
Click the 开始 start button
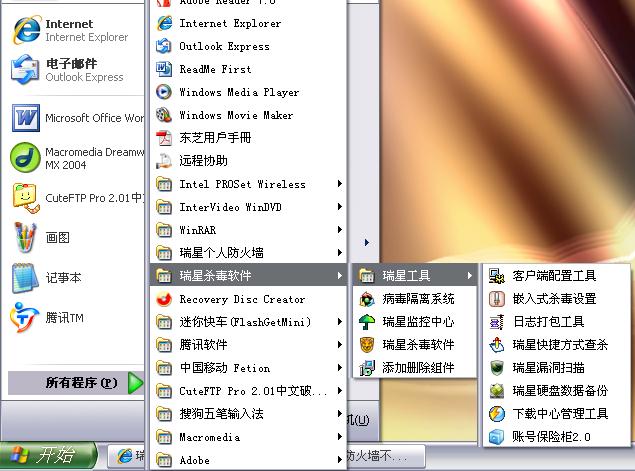pos(48,455)
